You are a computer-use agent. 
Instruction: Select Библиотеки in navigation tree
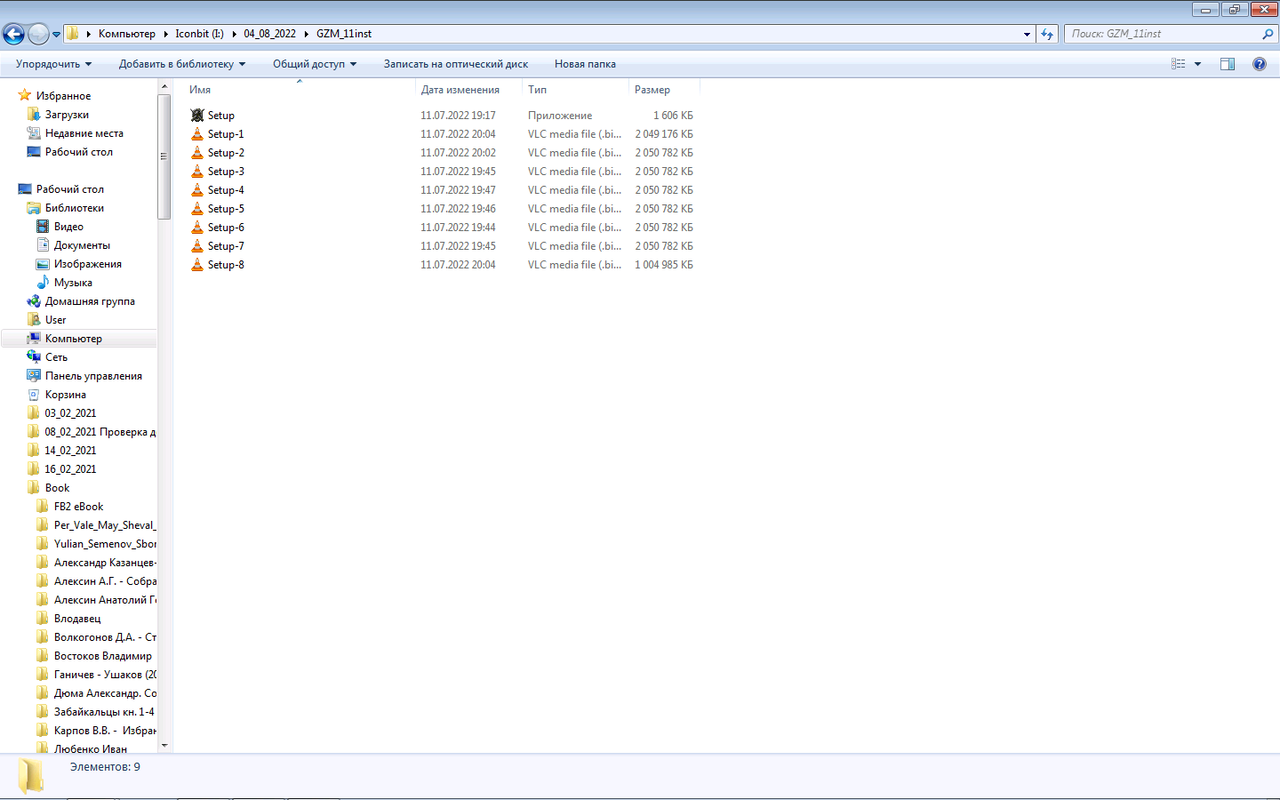pos(74,208)
